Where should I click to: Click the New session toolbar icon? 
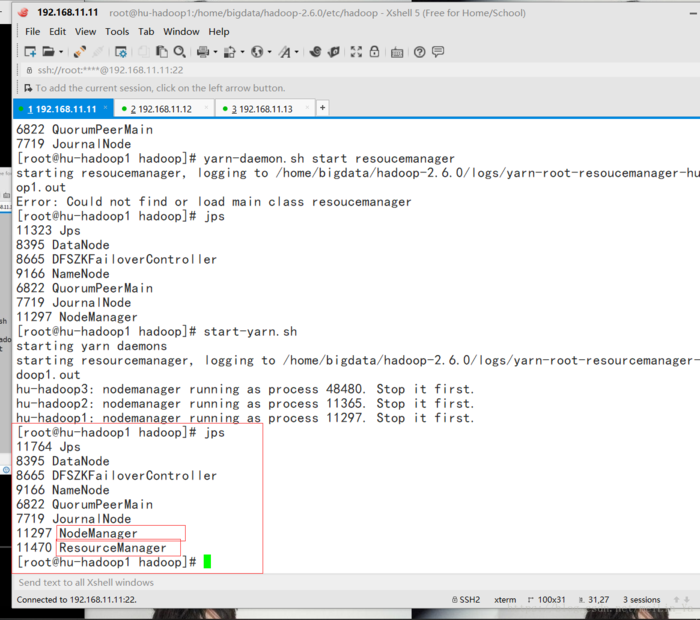pyautogui.click(x=30, y=52)
